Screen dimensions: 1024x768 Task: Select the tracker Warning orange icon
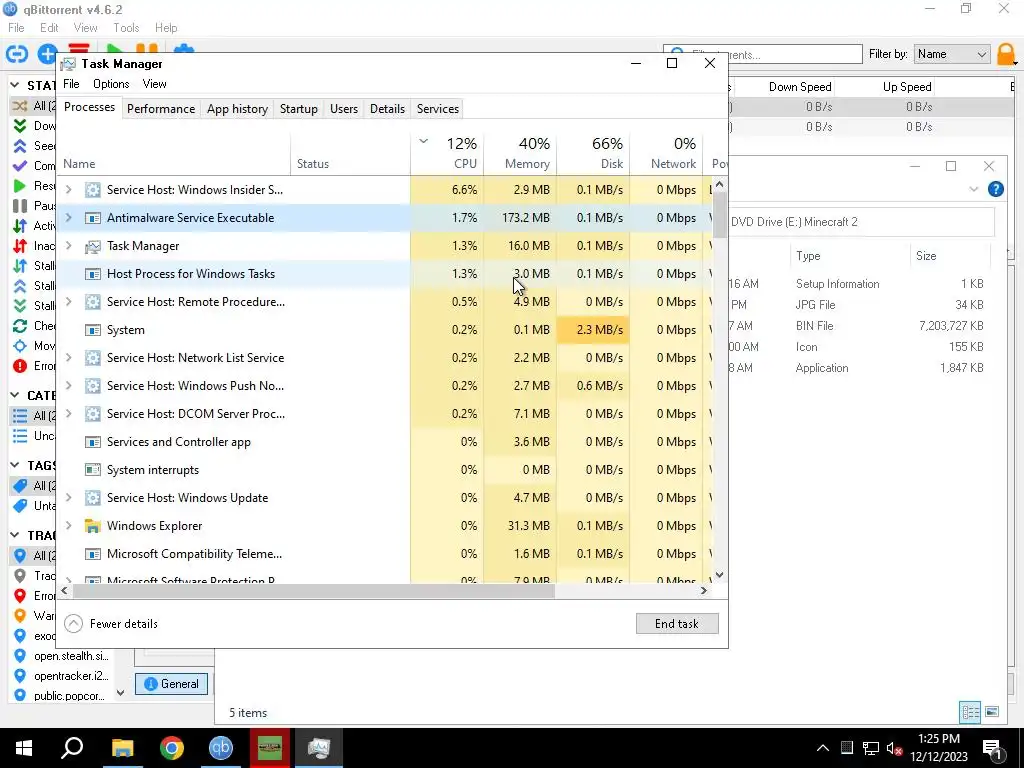coord(20,615)
